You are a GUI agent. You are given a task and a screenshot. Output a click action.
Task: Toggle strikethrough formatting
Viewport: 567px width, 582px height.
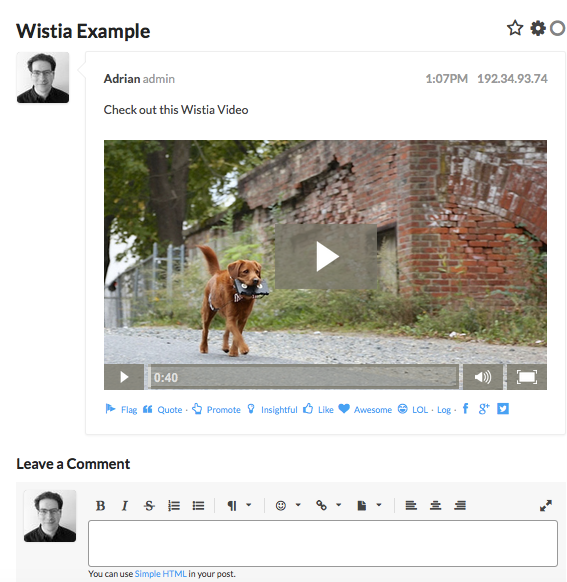pos(149,506)
